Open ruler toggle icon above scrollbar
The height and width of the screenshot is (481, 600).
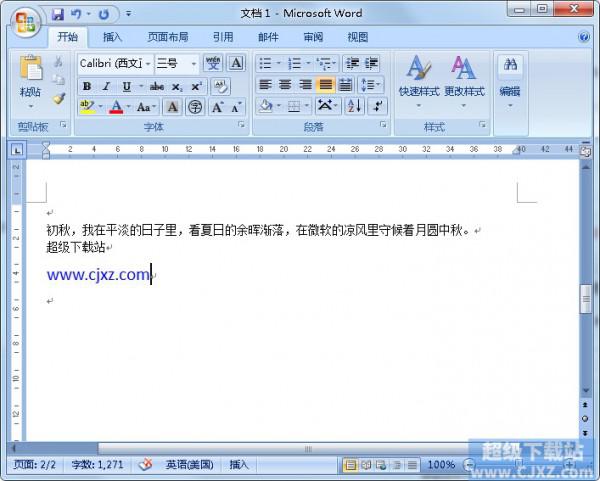tap(585, 152)
